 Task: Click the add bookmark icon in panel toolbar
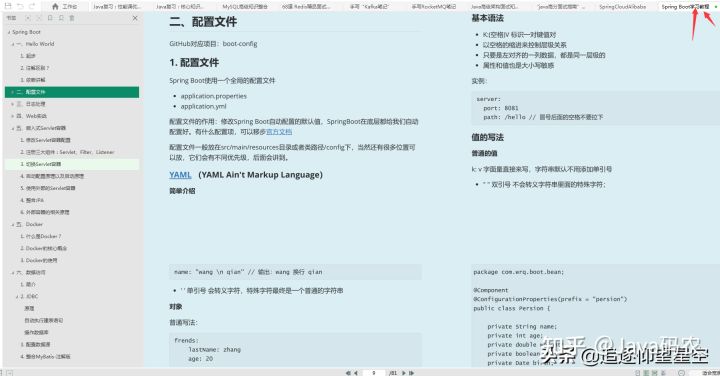50,18
